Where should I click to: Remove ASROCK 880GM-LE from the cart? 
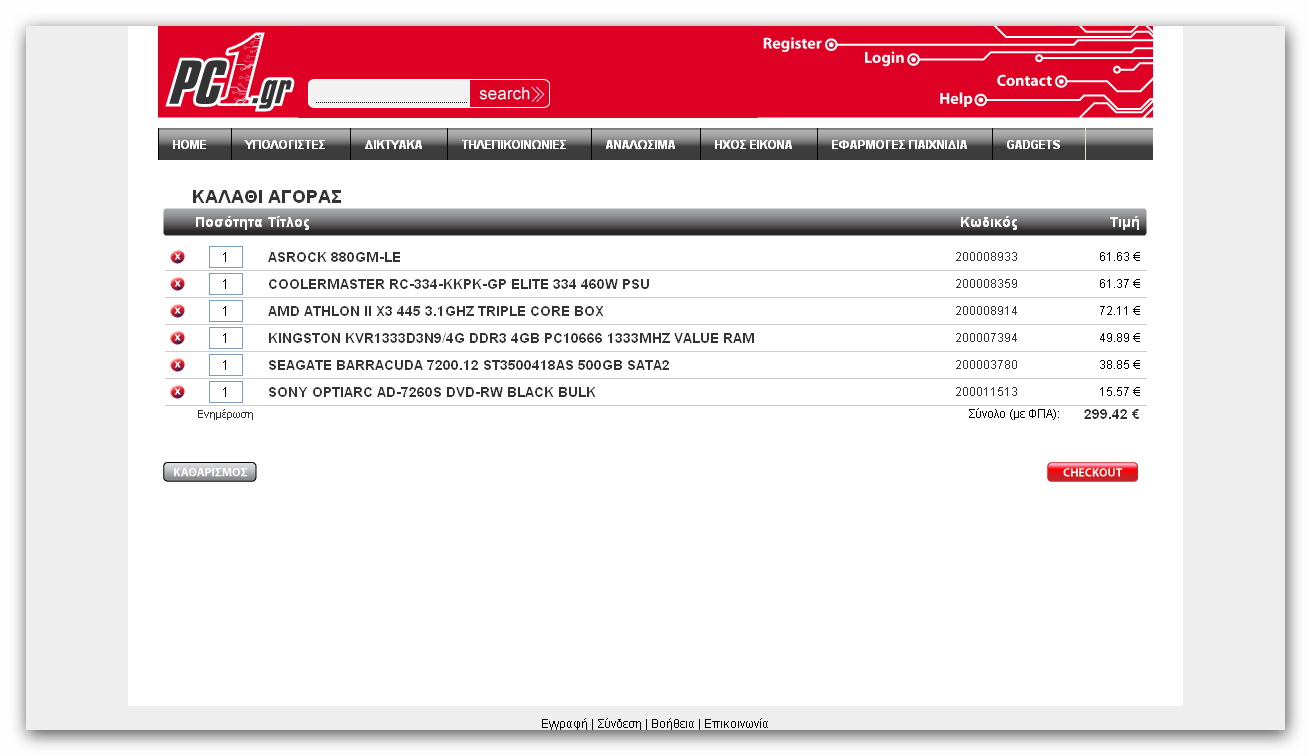tap(178, 257)
